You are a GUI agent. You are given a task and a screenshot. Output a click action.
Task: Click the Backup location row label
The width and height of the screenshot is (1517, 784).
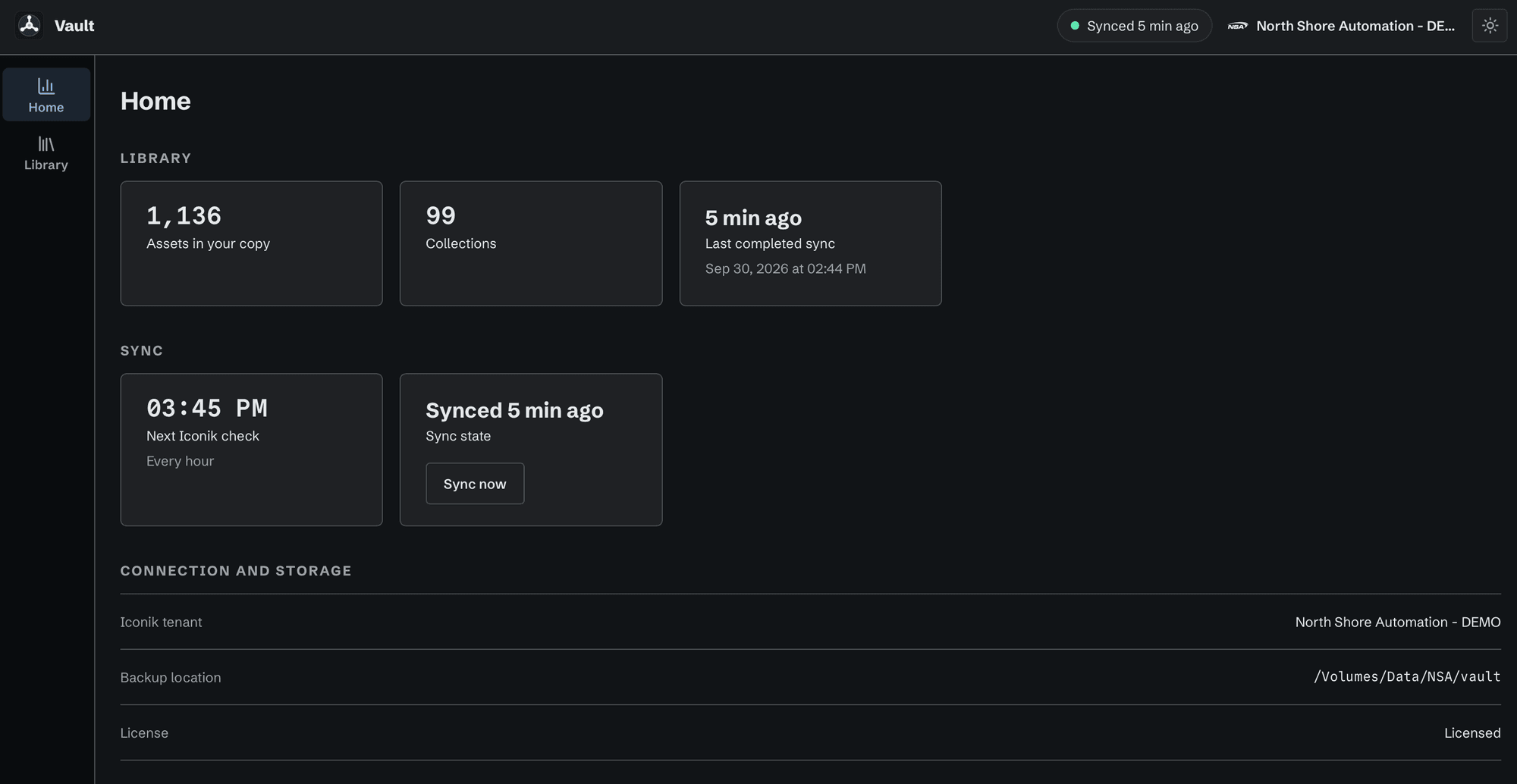(x=171, y=677)
